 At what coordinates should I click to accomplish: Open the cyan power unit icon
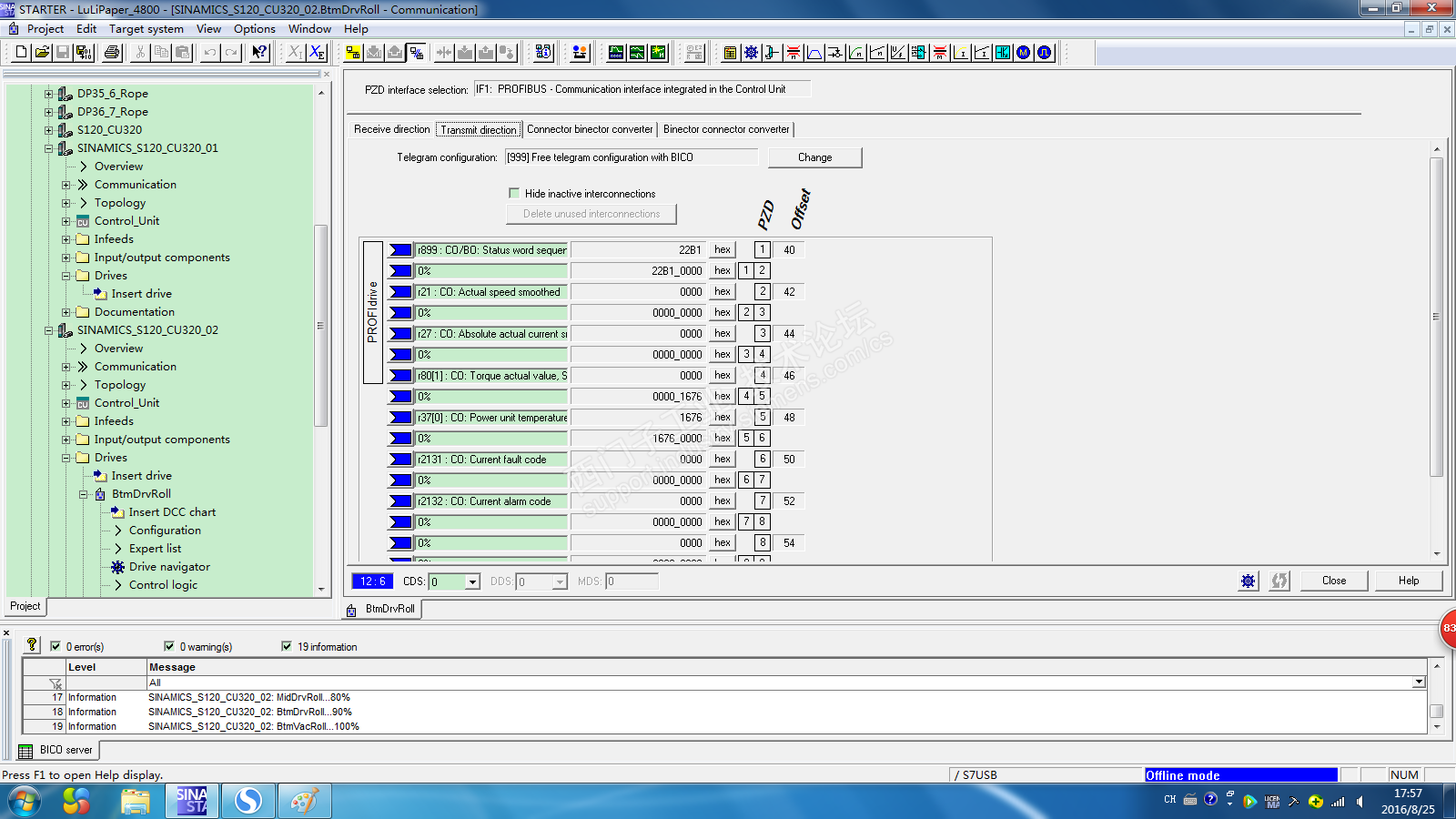[1003, 53]
